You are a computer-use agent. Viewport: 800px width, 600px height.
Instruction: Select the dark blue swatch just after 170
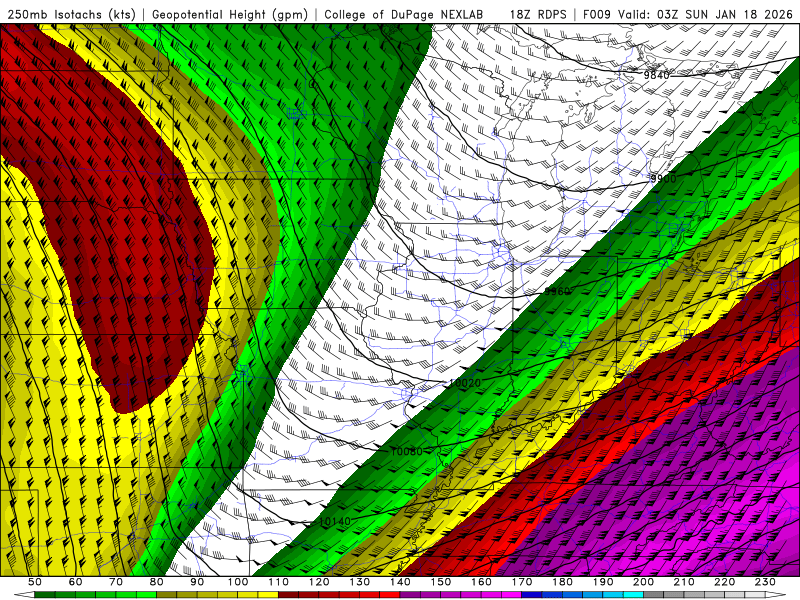(532, 595)
